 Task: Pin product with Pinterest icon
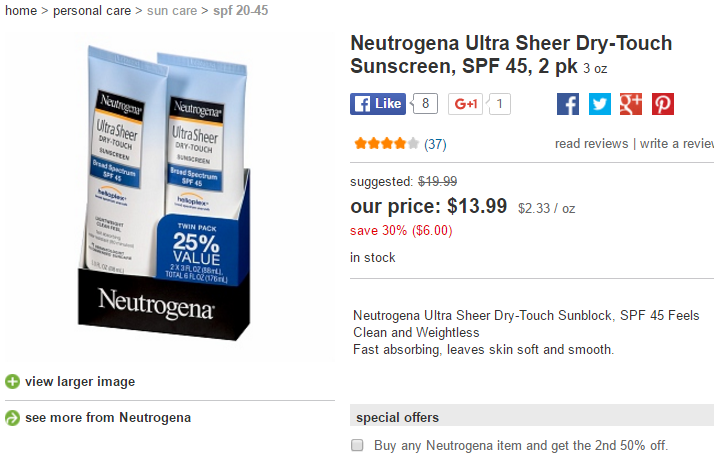pyautogui.click(x=663, y=104)
